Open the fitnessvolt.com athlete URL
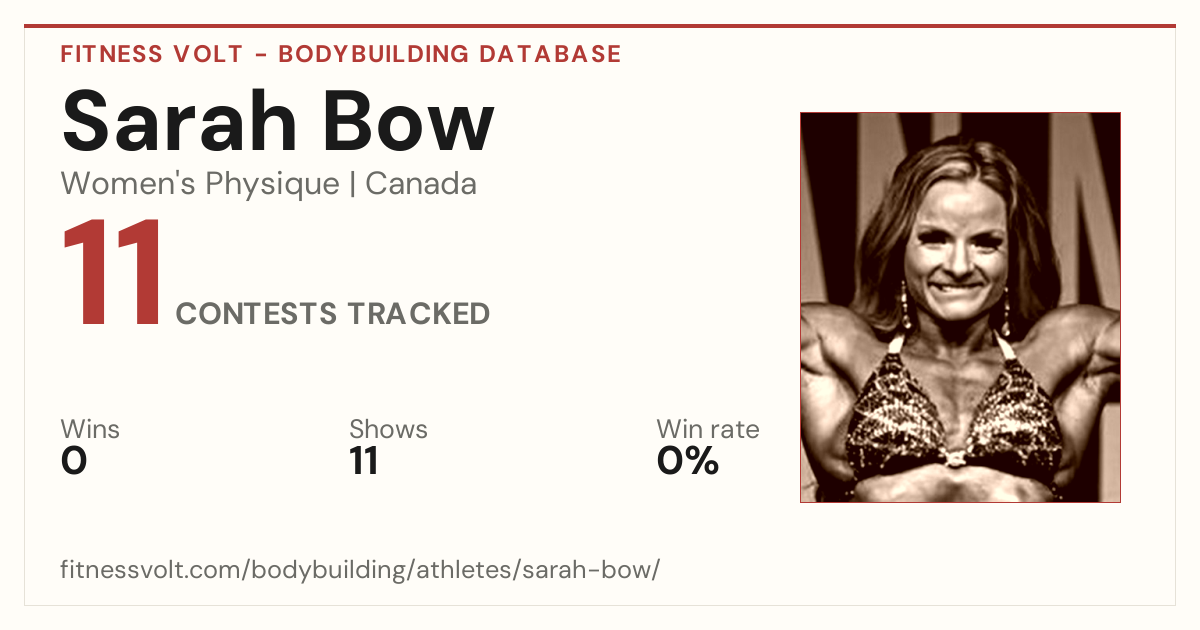 coord(360,571)
